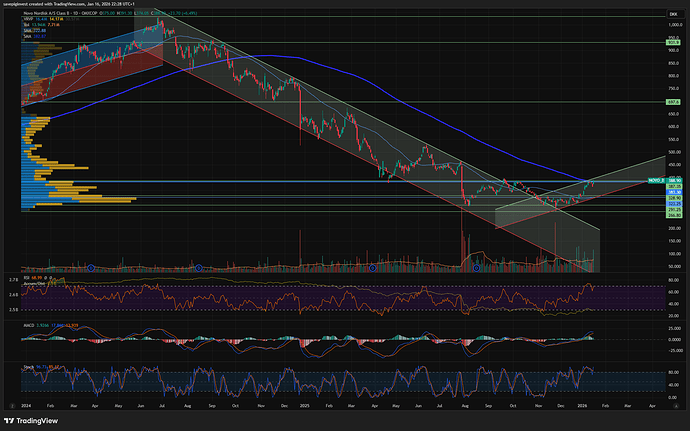Image resolution: width=690 pixels, height=431 pixels.
Task: Click the 266.80 price level label
Action: [x=674, y=214]
